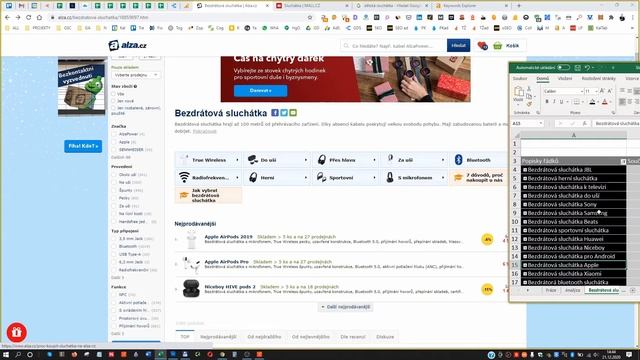
Task: Bookmark page with the star icon
Action: click(310, 18)
